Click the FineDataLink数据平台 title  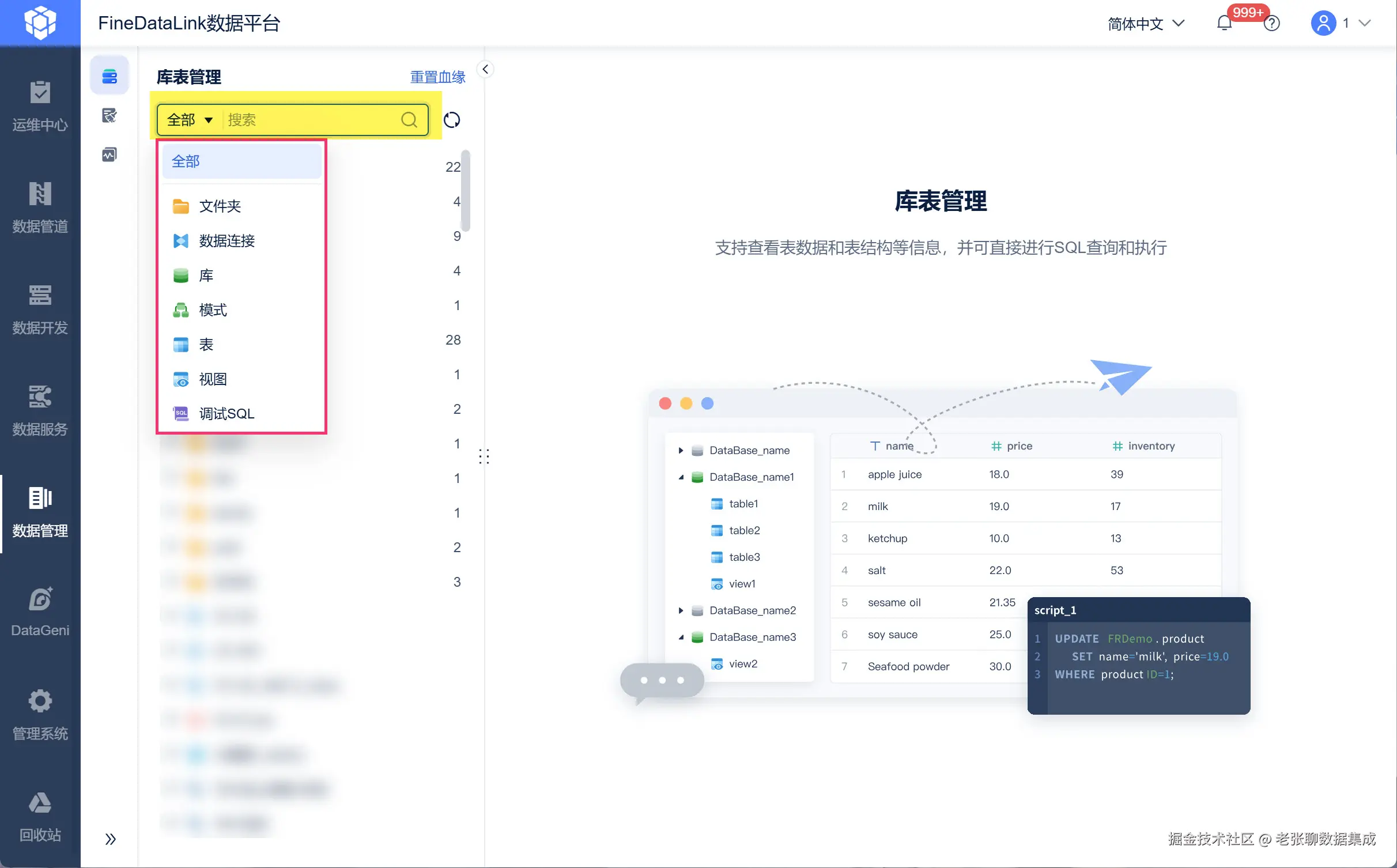click(x=189, y=23)
